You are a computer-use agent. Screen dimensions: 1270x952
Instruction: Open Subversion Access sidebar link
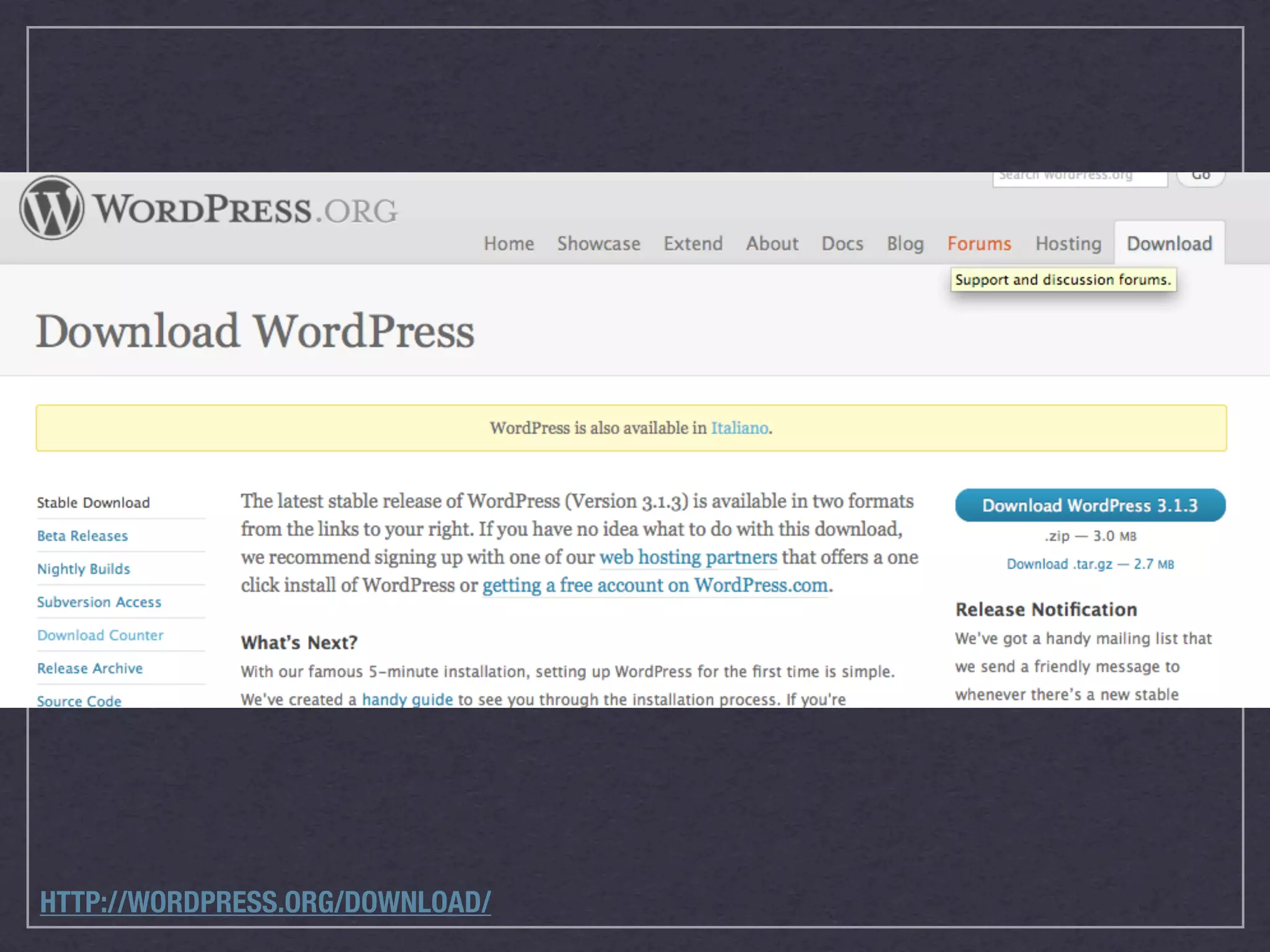point(99,602)
